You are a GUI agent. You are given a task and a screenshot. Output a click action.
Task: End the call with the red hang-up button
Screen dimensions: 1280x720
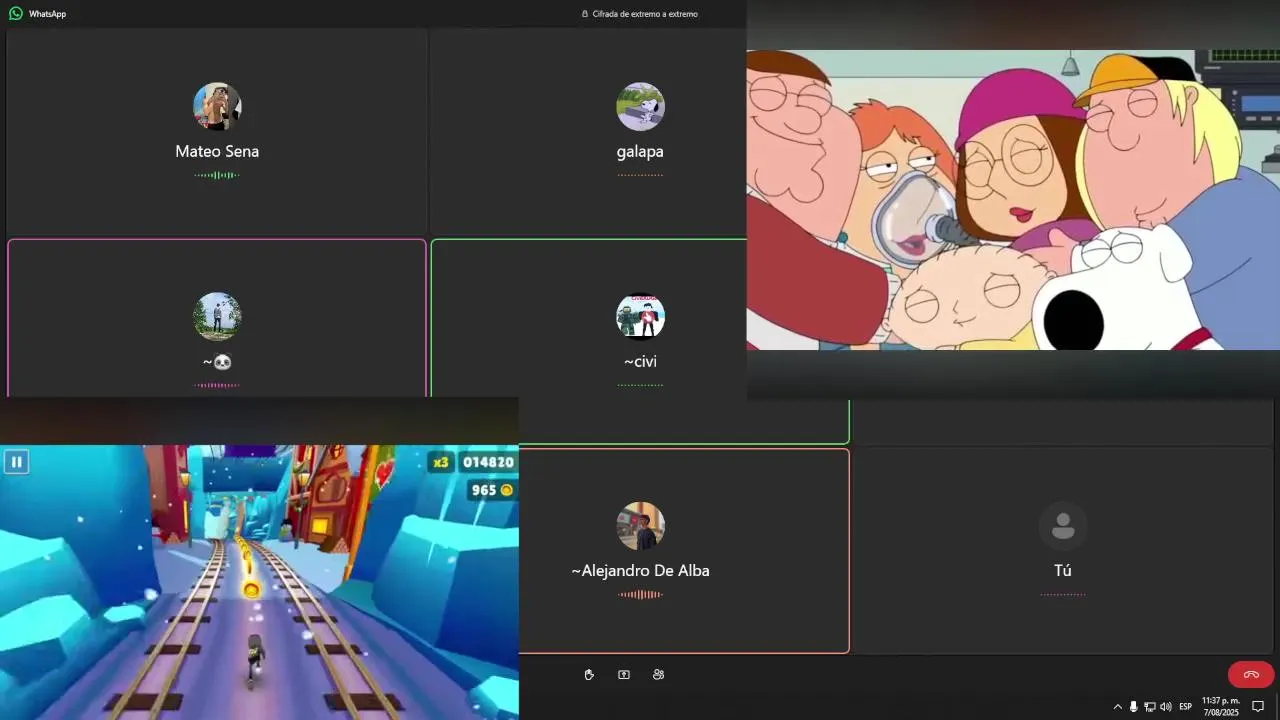[x=1251, y=674]
